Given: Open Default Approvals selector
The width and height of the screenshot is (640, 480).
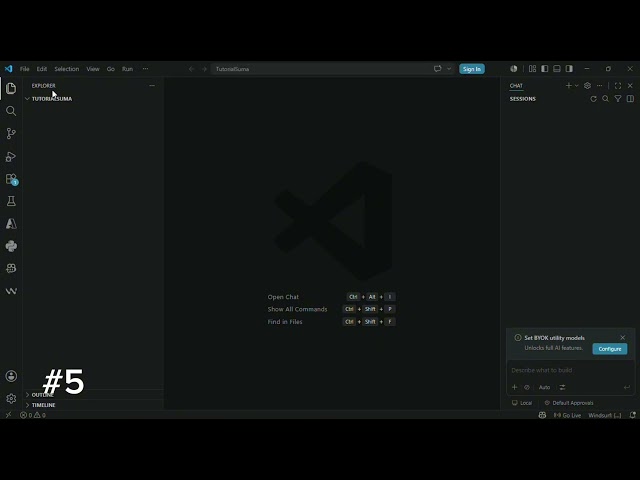Looking at the screenshot, I should 569,403.
